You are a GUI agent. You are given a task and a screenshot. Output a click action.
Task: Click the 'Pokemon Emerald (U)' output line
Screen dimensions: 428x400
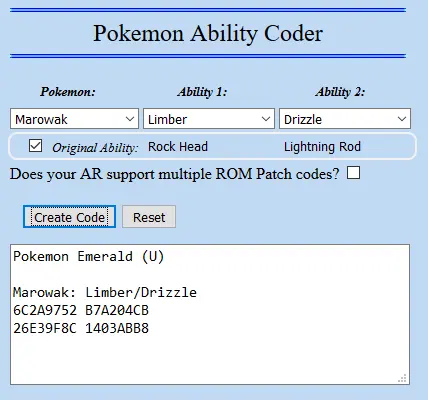click(x=89, y=257)
